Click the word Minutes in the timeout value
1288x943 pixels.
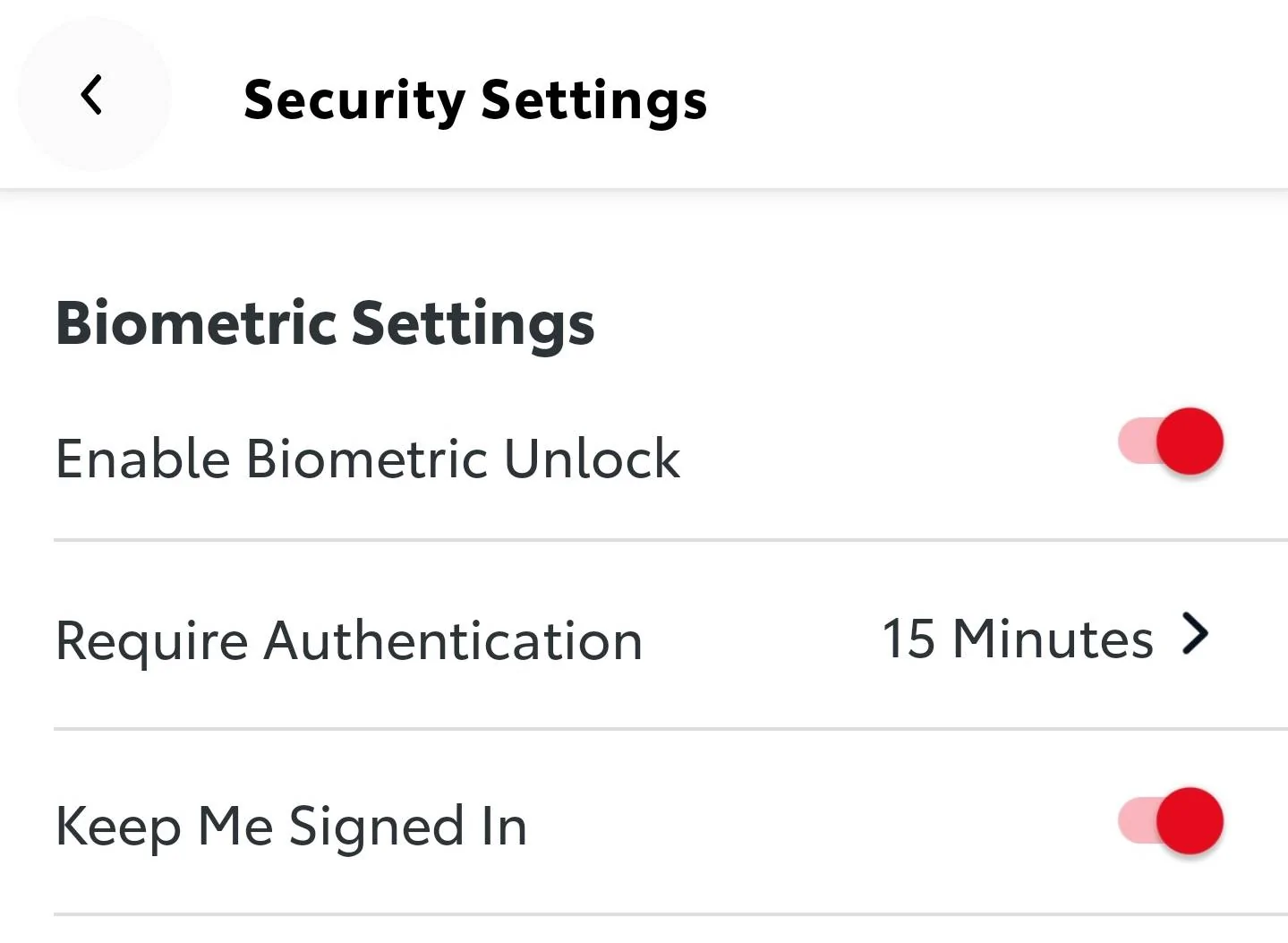[x=1053, y=639]
